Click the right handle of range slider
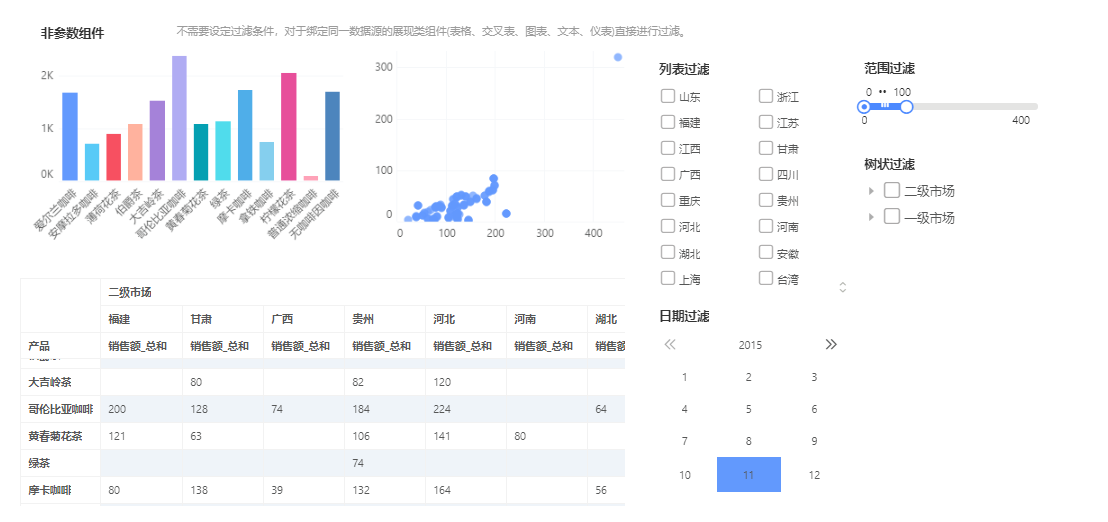1108x522 pixels. click(906, 107)
